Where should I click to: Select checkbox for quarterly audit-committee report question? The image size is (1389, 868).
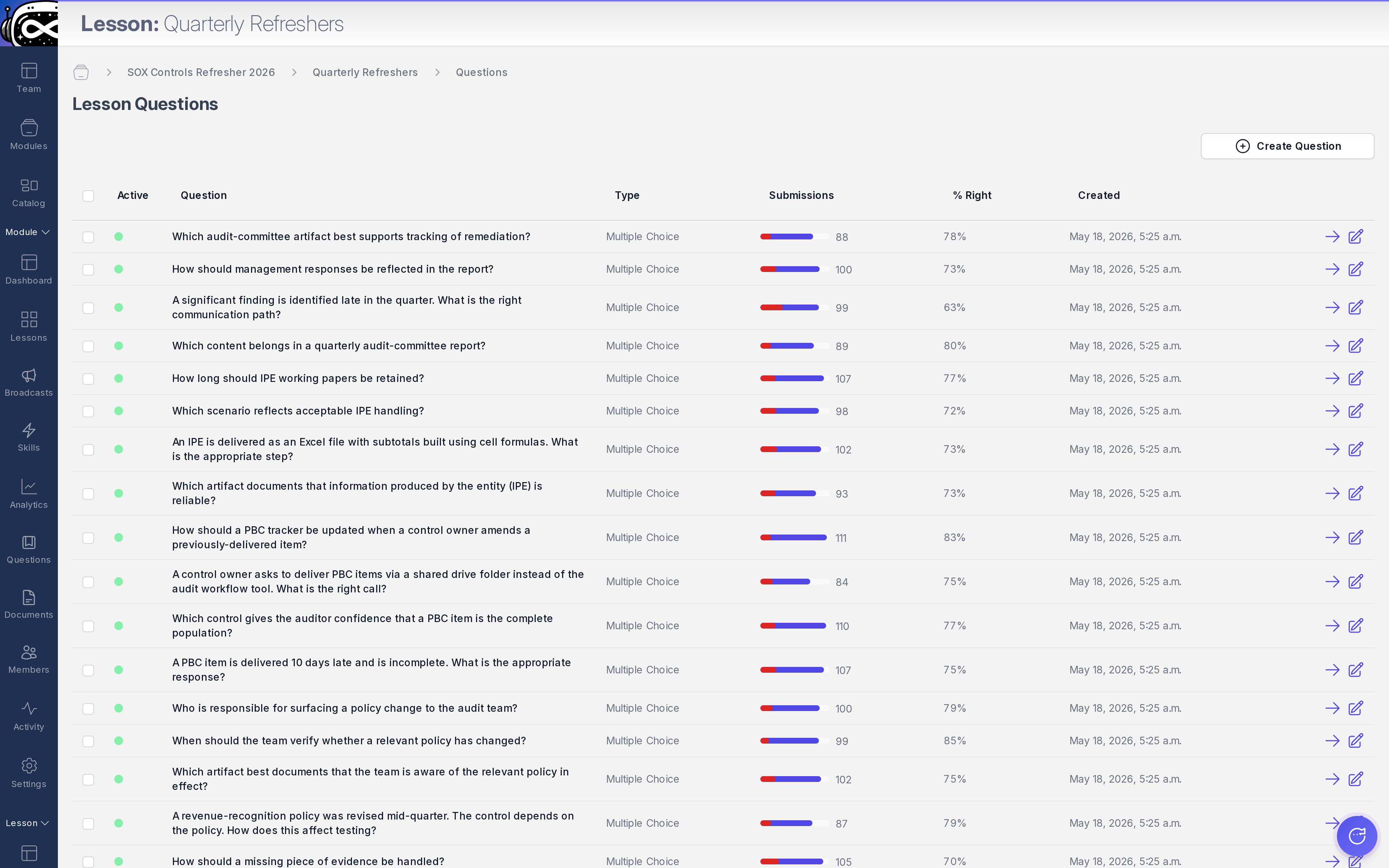pos(88,346)
